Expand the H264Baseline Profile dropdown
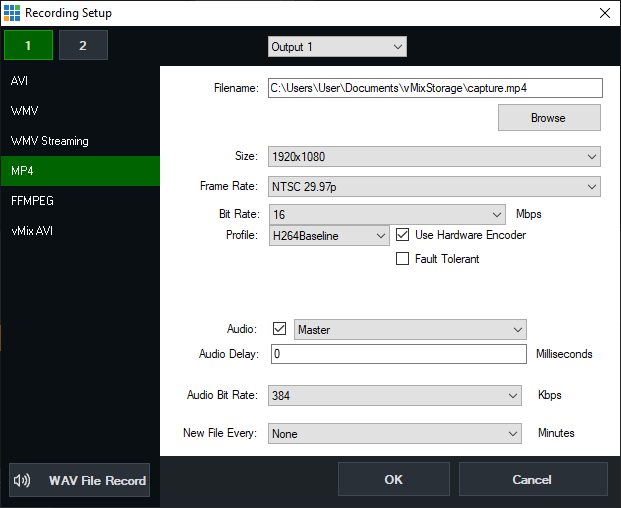 pos(329,236)
